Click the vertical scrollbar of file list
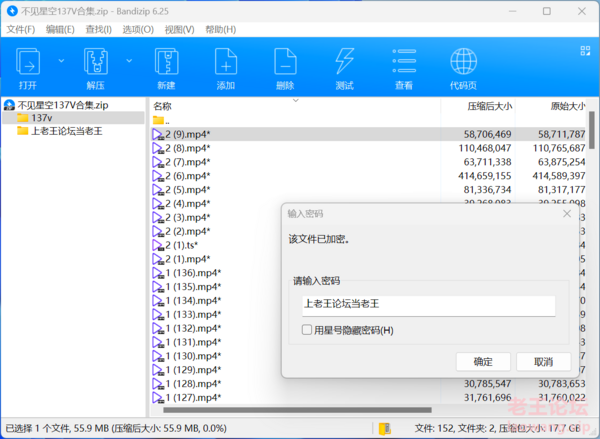The image size is (600, 439). click(x=592, y=130)
